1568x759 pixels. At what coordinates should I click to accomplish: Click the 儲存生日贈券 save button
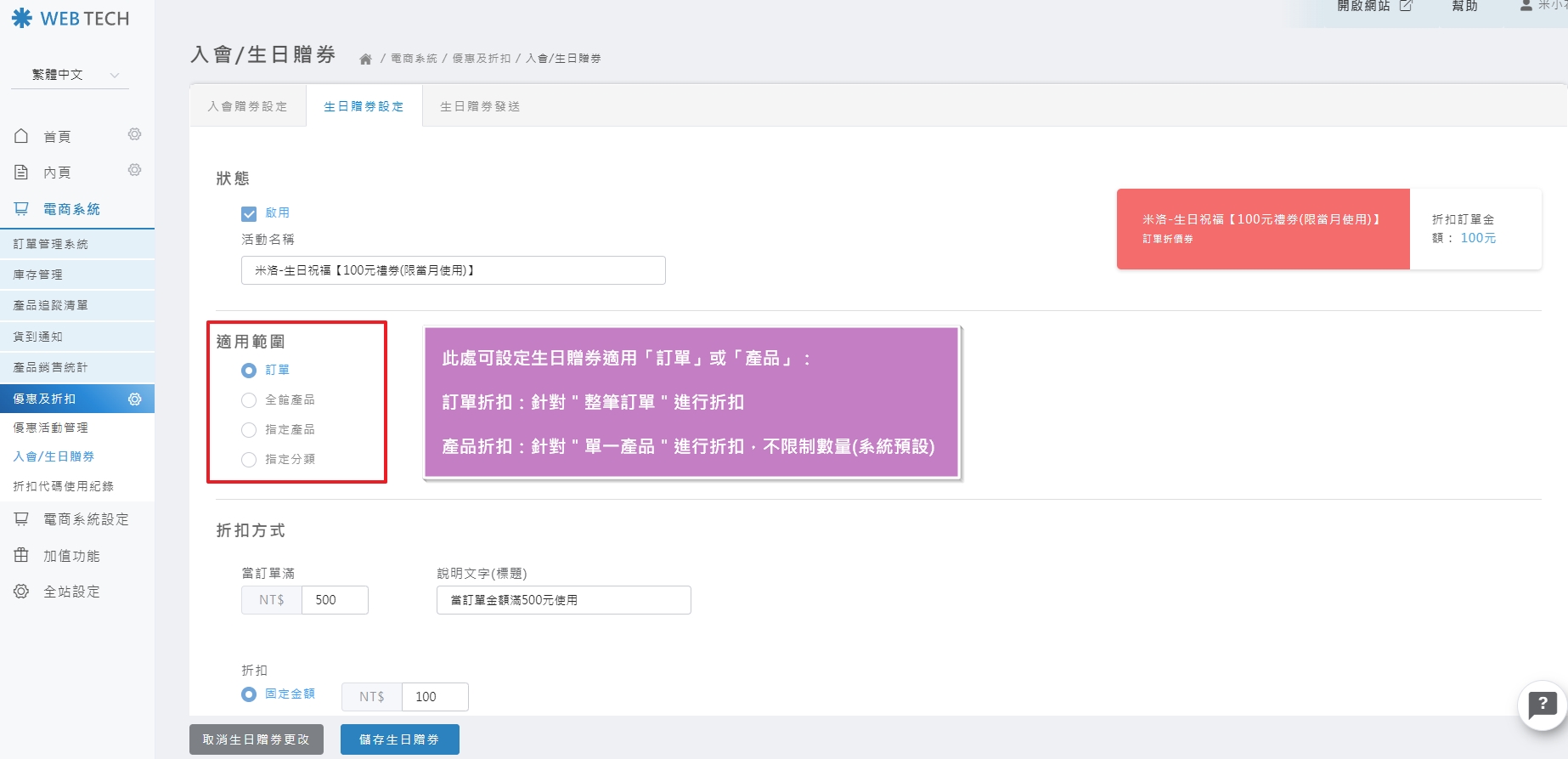click(x=399, y=739)
